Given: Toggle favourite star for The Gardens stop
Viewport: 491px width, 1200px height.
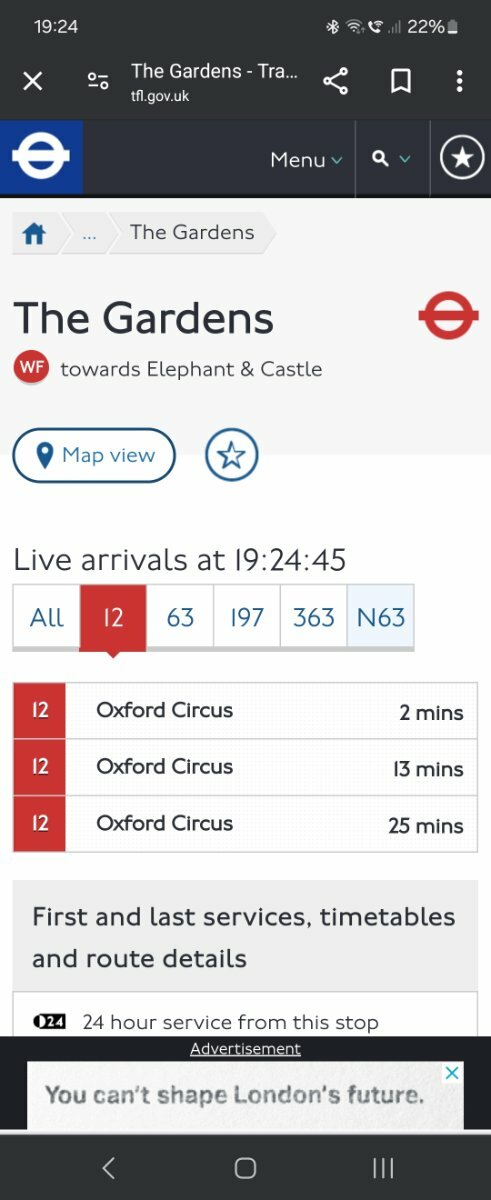Looking at the screenshot, I should 232,456.
